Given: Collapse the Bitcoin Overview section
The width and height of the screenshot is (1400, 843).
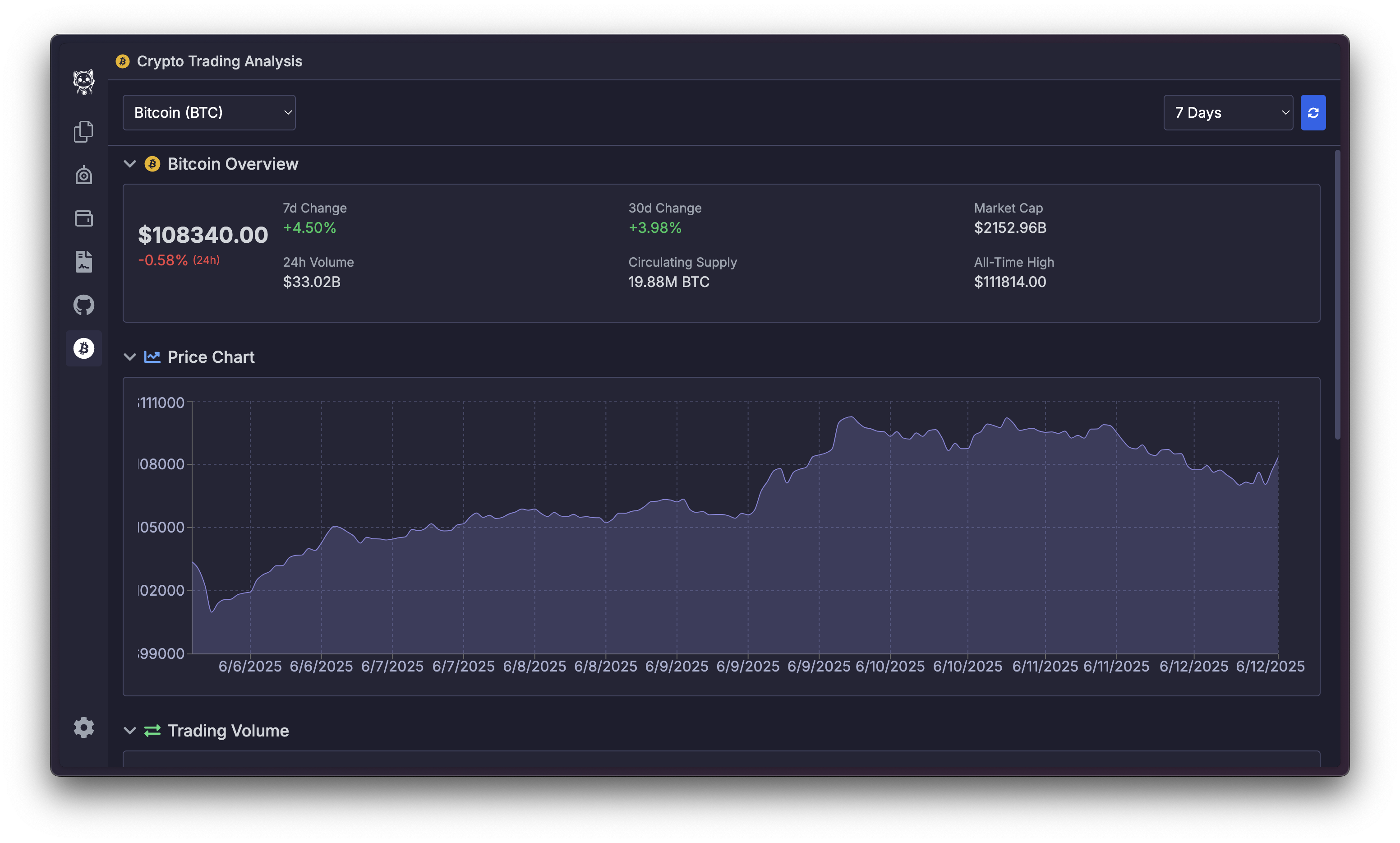Looking at the screenshot, I should tap(130, 164).
